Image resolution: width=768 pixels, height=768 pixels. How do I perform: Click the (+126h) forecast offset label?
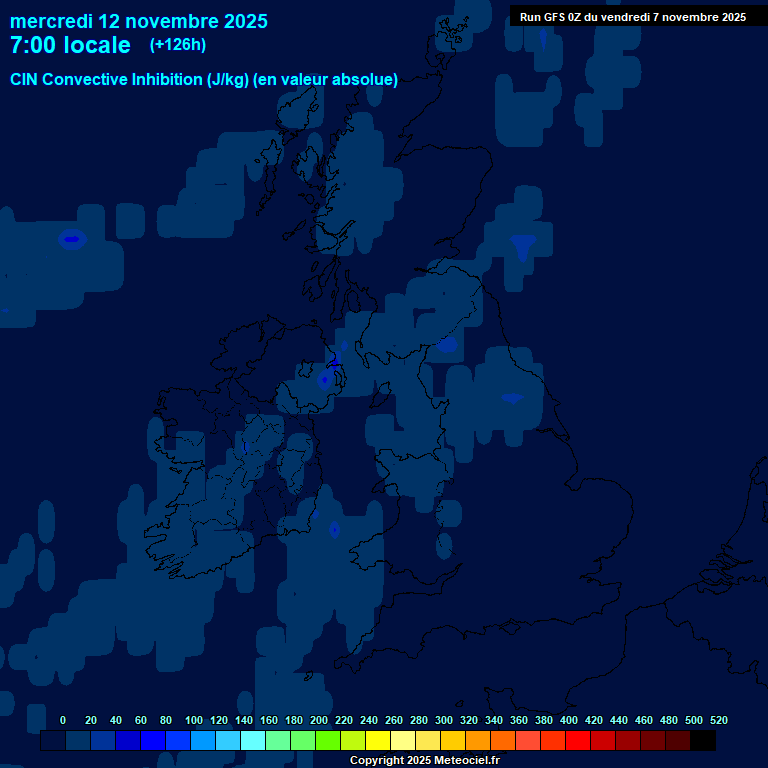pos(177,45)
